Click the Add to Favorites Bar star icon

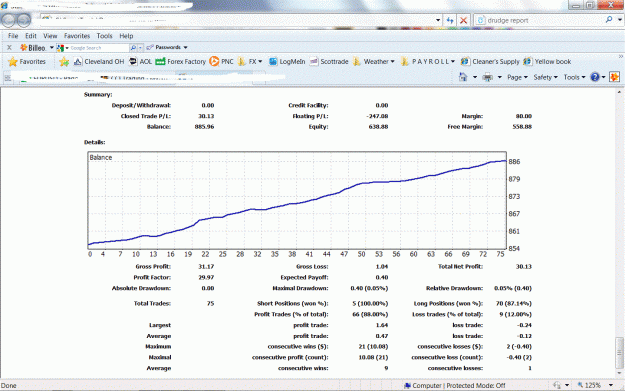(x=64, y=62)
